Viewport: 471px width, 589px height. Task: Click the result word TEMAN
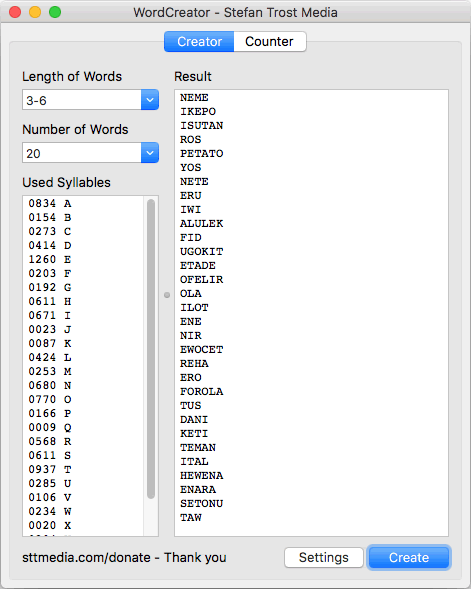pos(198,448)
